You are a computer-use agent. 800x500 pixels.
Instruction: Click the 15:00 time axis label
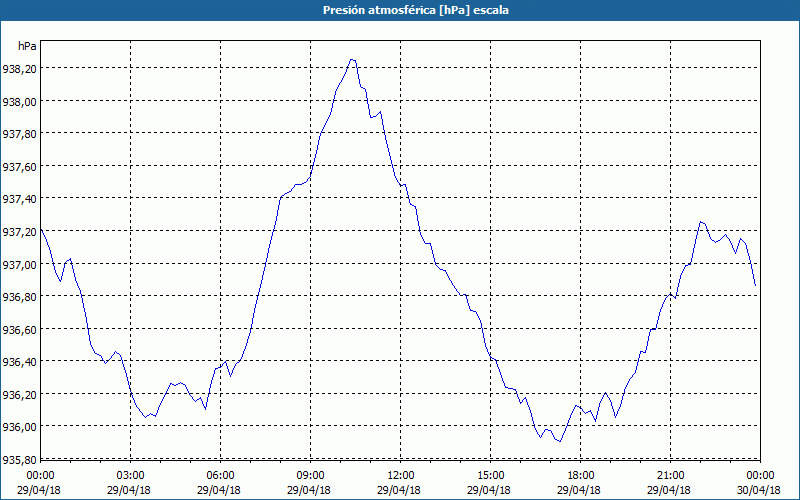(x=491, y=476)
